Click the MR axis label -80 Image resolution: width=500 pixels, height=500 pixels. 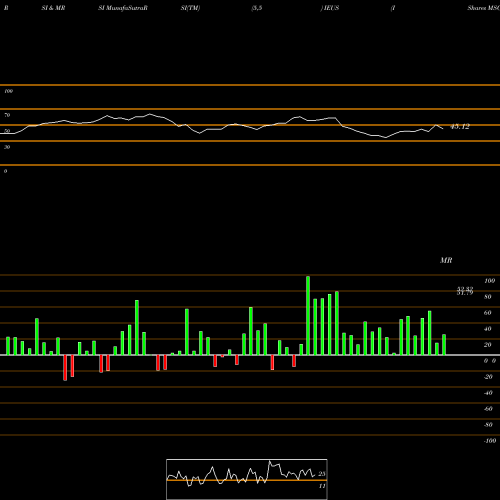[x=488, y=425]
